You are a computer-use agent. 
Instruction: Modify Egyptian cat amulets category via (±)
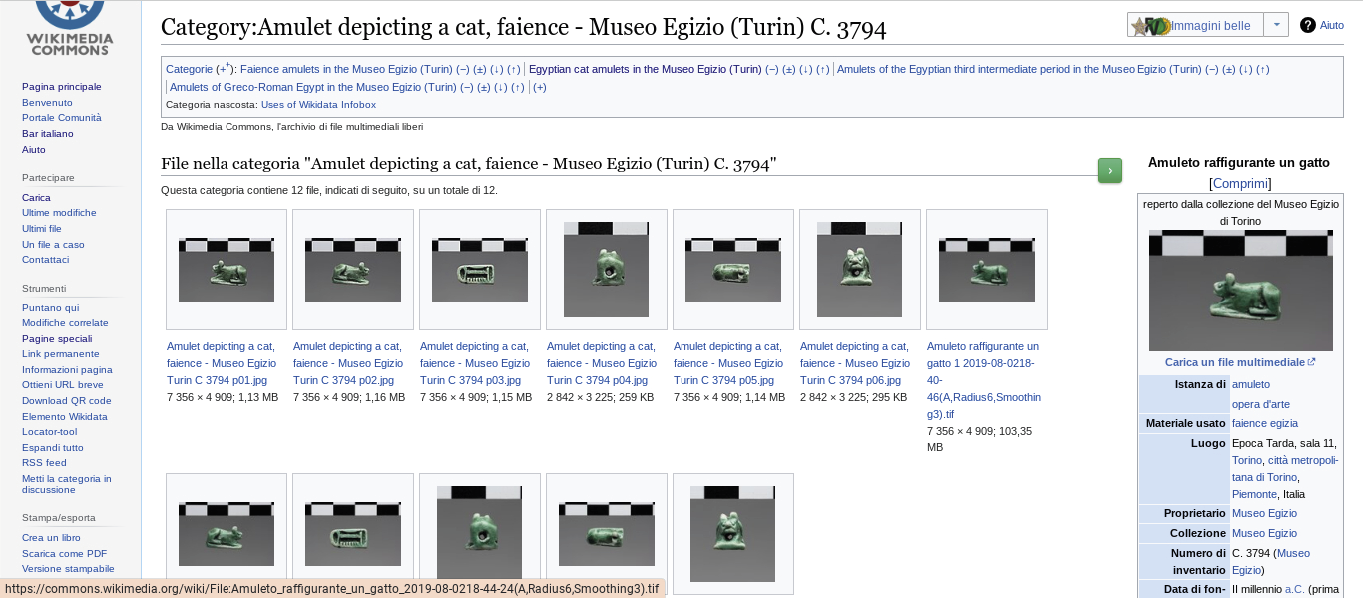(789, 69)
